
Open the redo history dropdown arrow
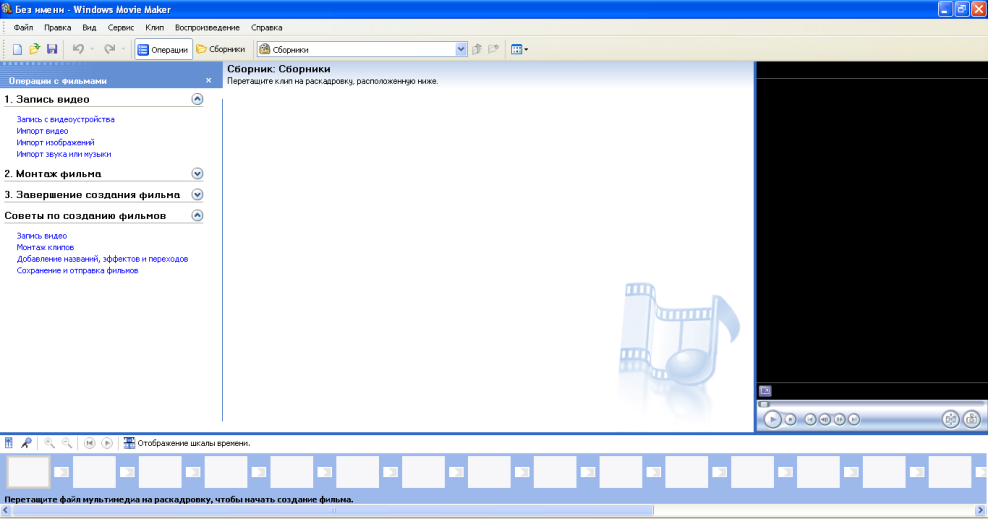pos(124,49)
